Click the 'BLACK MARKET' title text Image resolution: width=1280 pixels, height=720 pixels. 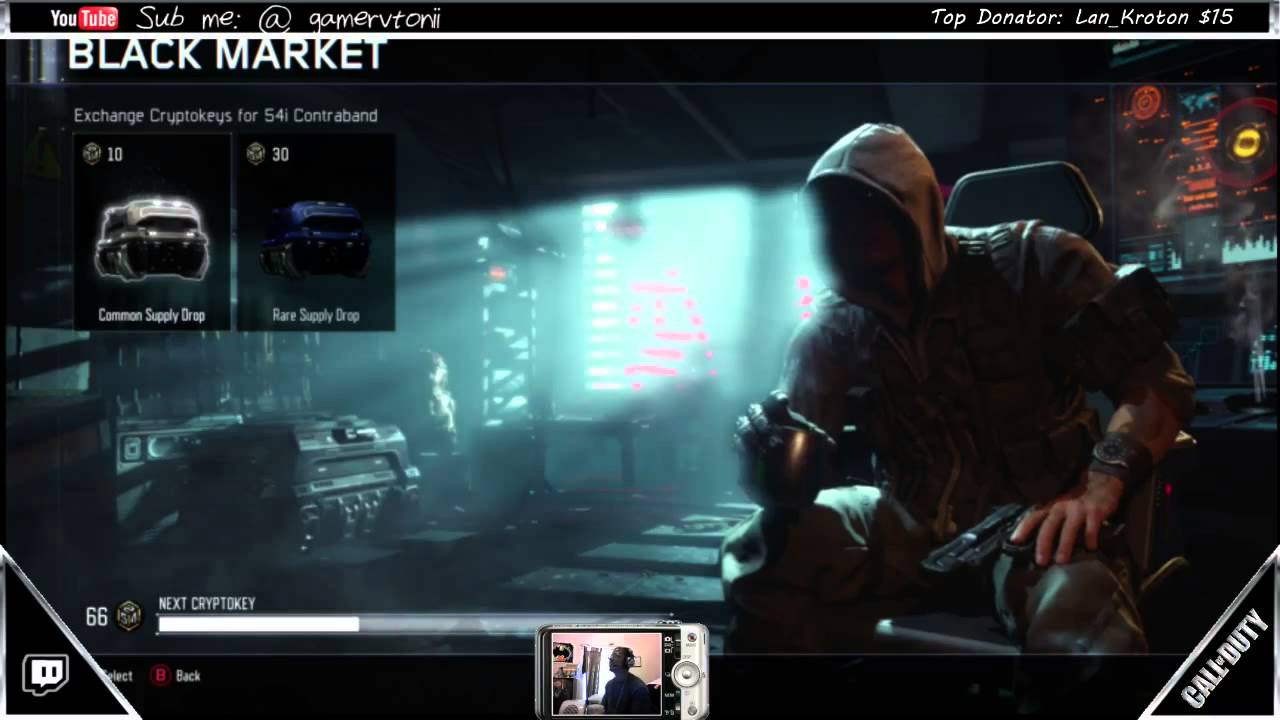point(227,55)
